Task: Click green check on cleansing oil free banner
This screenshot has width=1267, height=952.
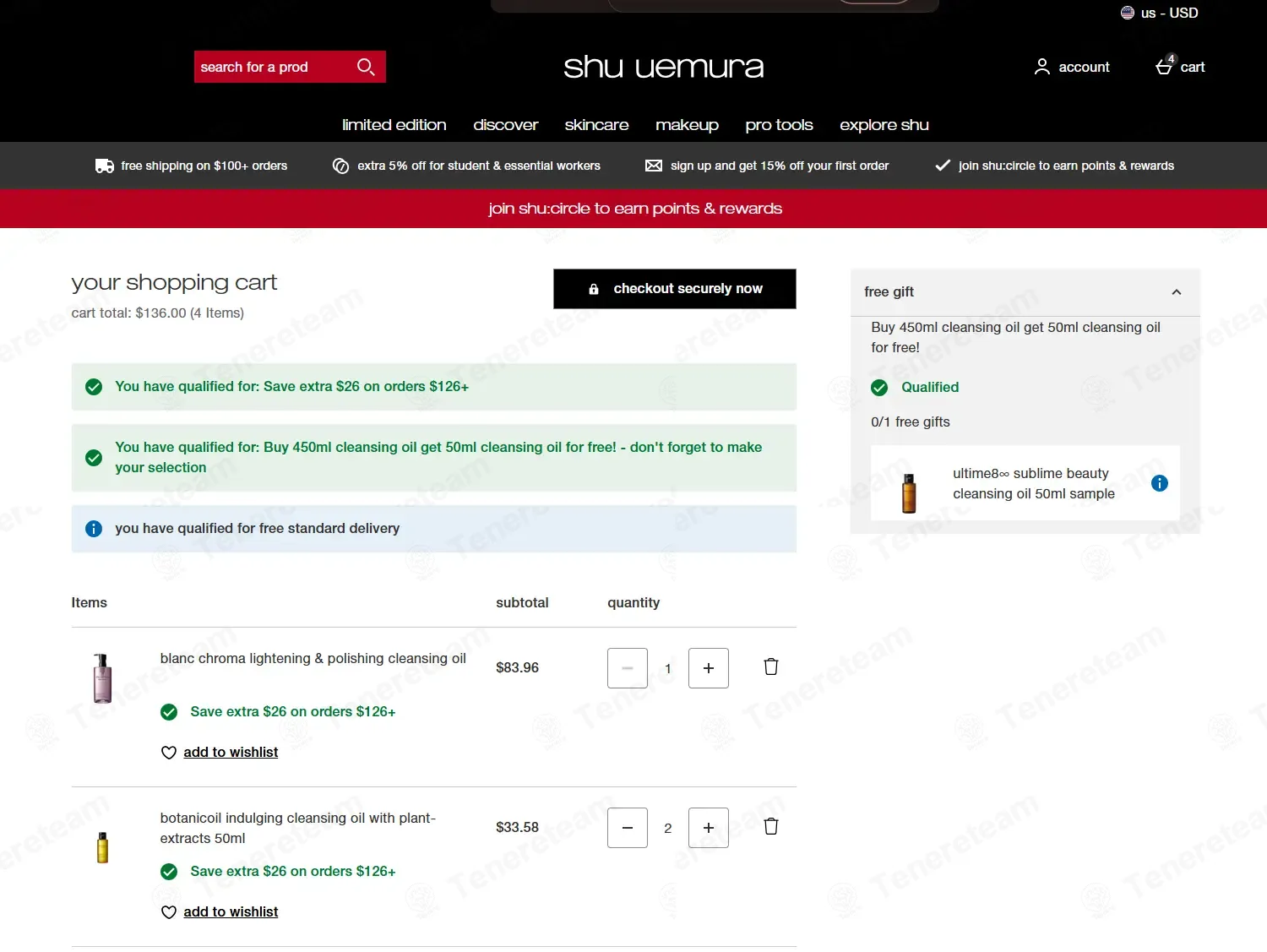Action: (94, 458)
